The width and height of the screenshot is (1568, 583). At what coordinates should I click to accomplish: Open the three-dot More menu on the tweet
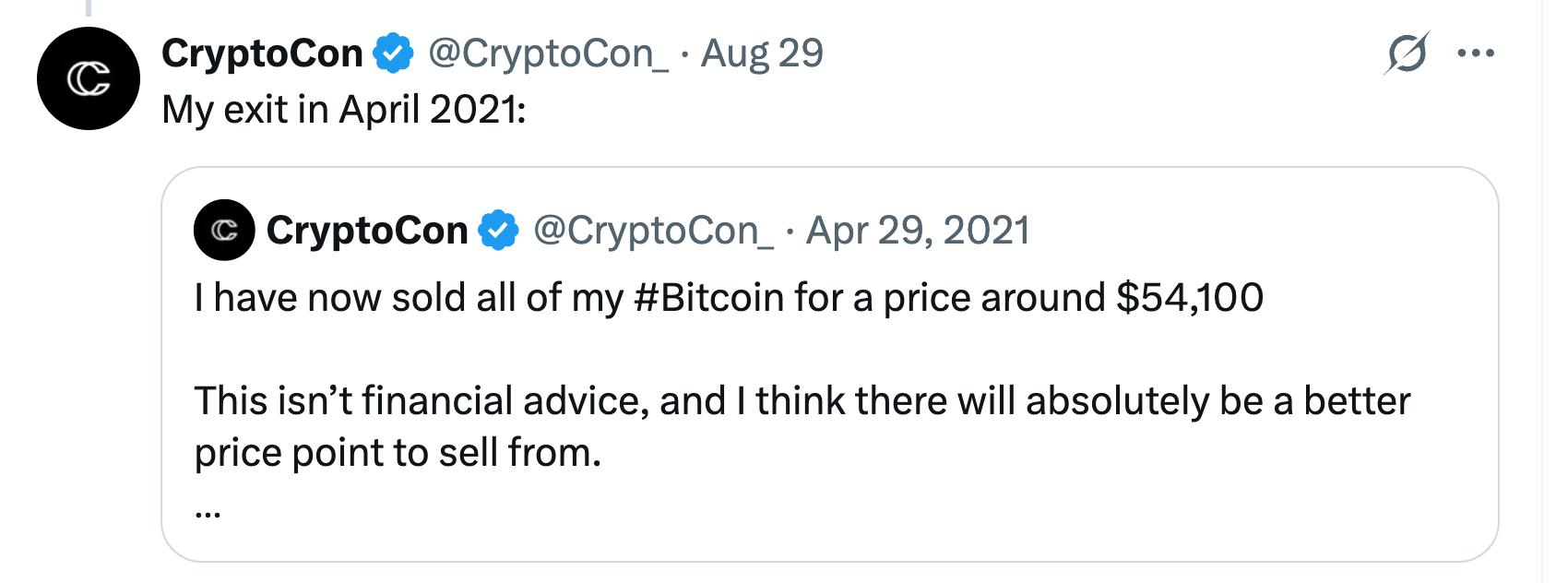(1476, 54)
